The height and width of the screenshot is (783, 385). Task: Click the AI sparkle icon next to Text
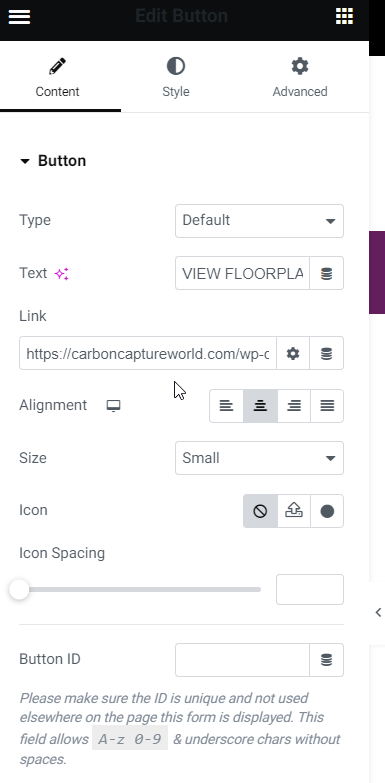click(x=61, y=274)
